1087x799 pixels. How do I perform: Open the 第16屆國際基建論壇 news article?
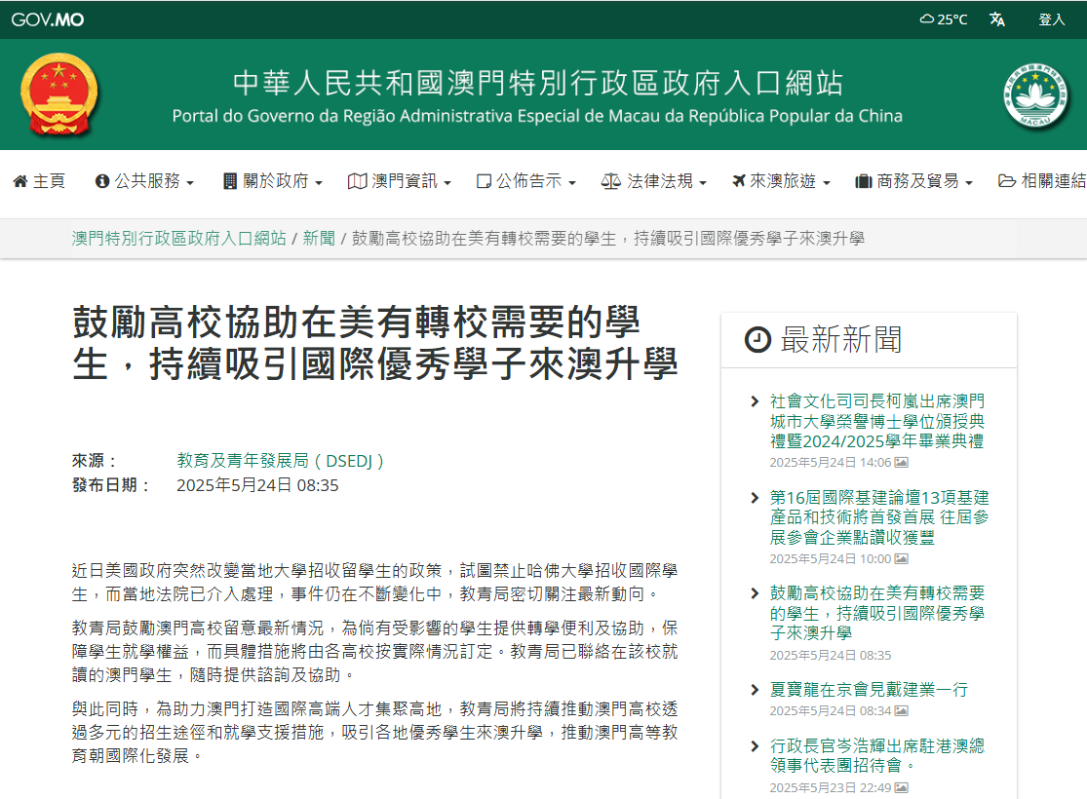[x=879, y=517]
